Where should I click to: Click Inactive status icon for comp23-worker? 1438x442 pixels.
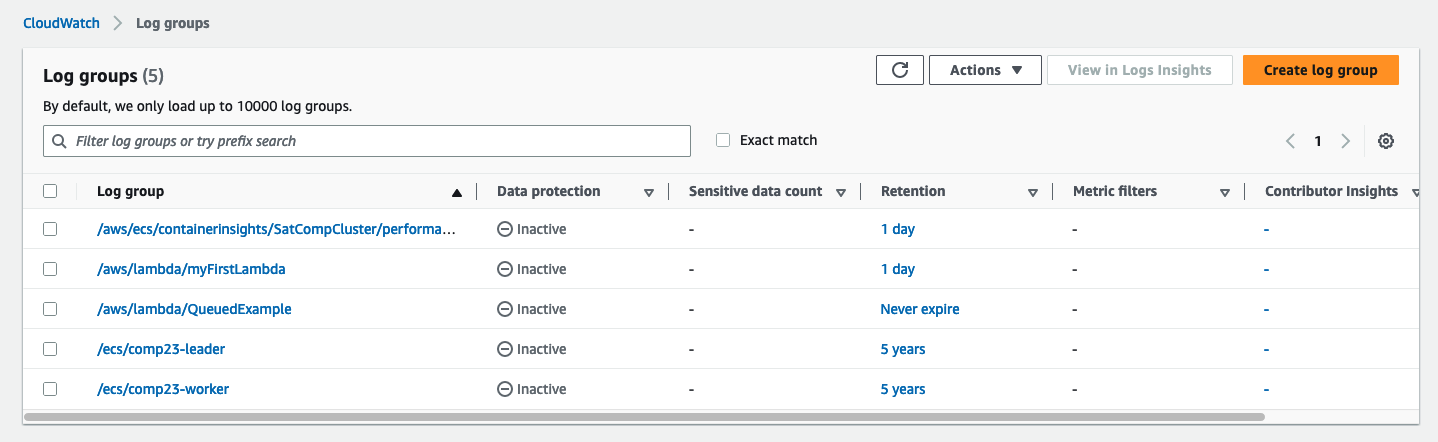(x=505, y=389)
